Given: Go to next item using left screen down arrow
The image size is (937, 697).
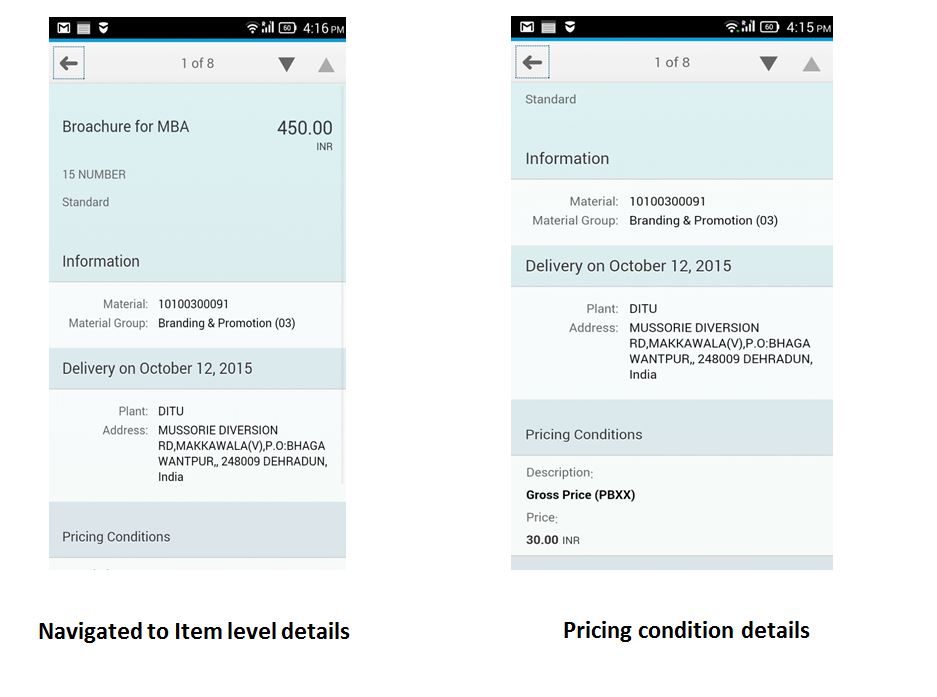Looking at the screenshot, I should pos(287,64).
